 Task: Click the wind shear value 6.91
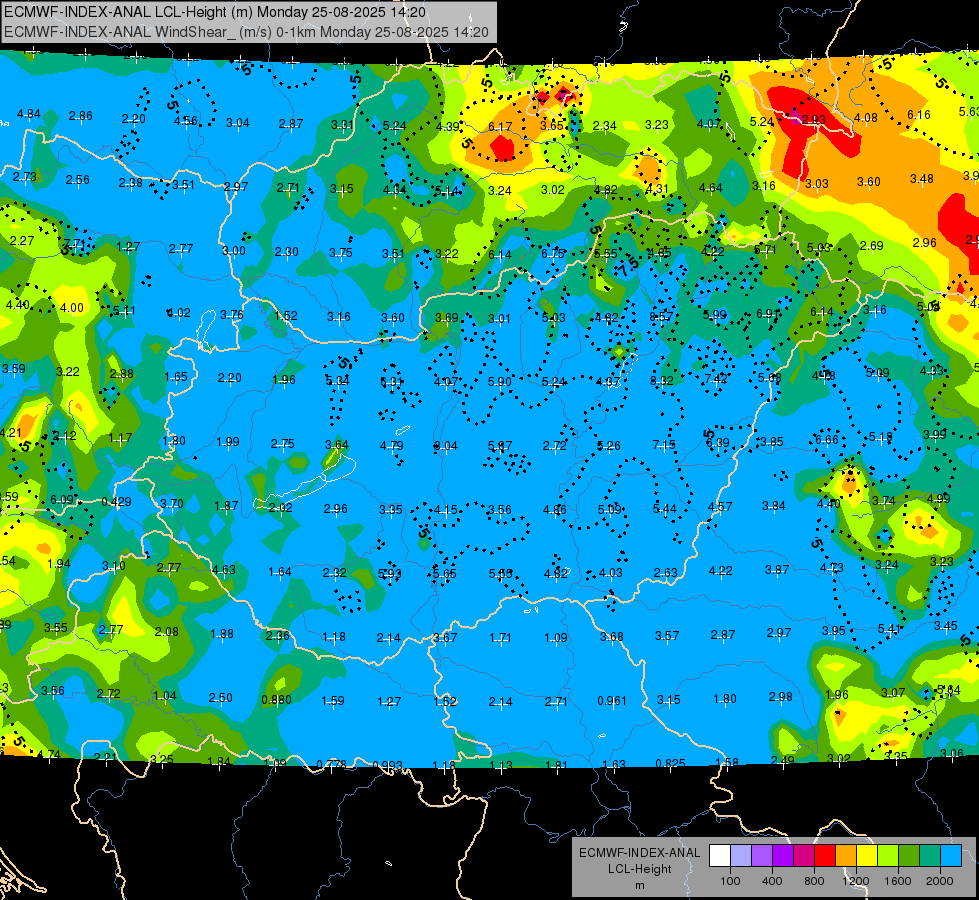coord(768,314)
